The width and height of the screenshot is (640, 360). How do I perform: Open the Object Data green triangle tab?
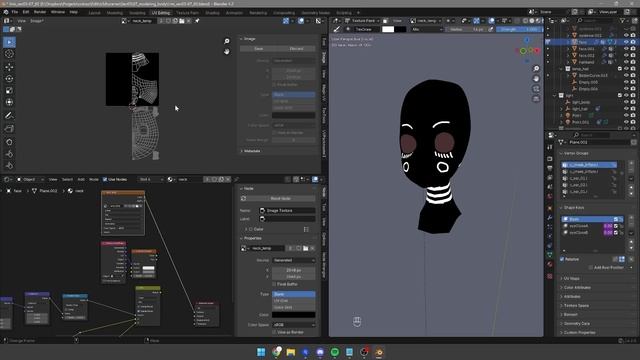550,254
